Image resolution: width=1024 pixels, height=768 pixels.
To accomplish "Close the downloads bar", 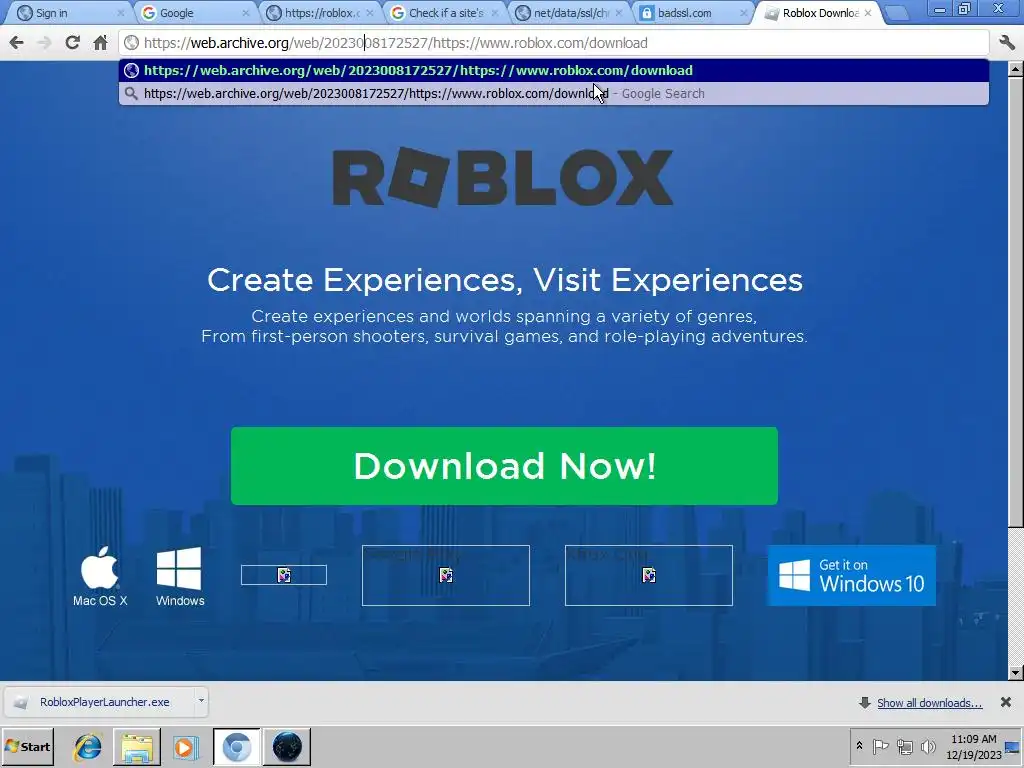I will pos(1006,702).
